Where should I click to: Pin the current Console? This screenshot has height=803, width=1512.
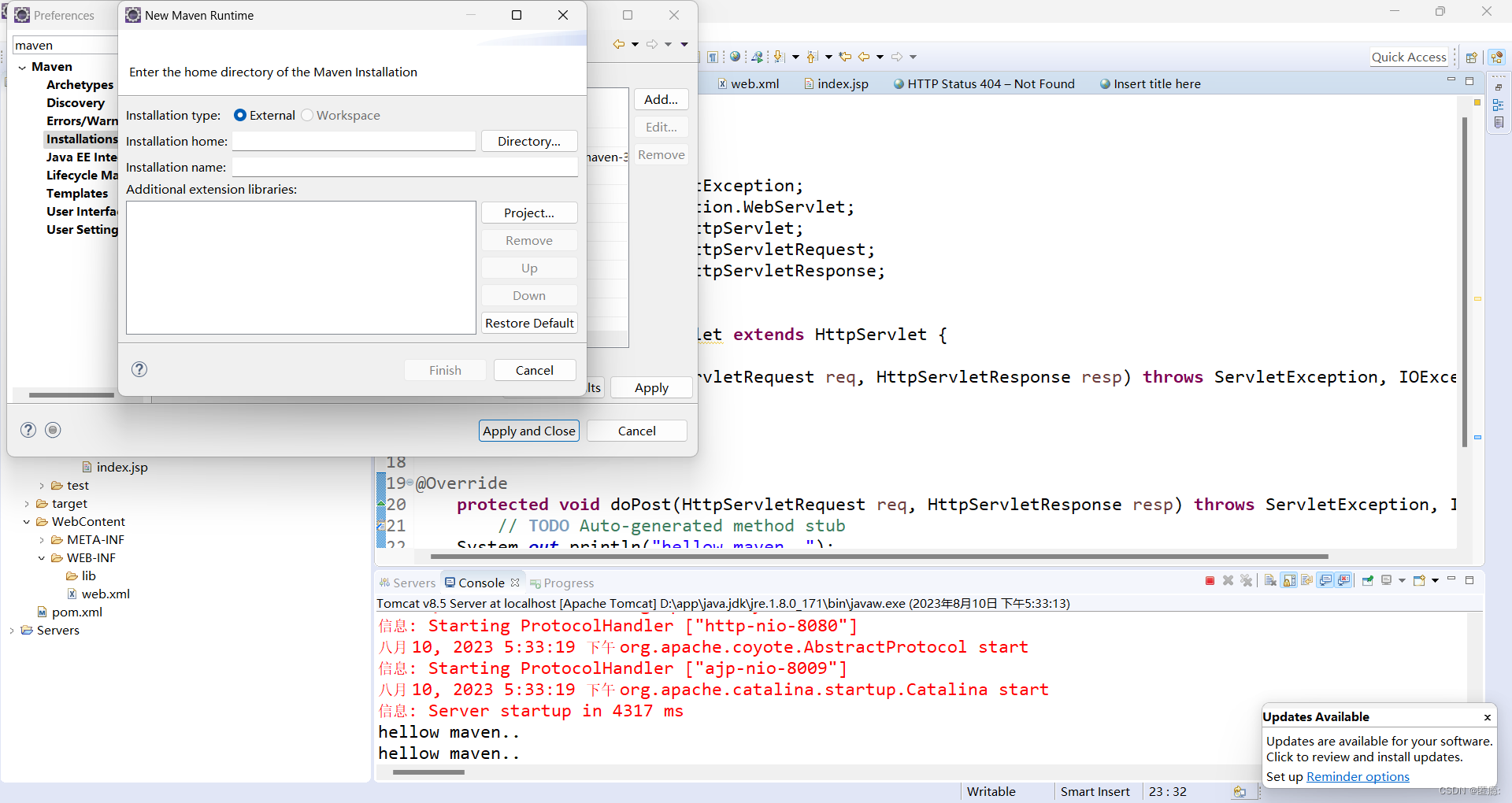click(x=1368, y=581)
